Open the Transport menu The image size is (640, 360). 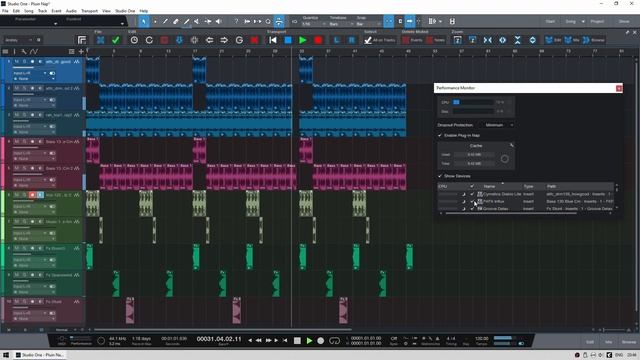click(x=89, y=11)
